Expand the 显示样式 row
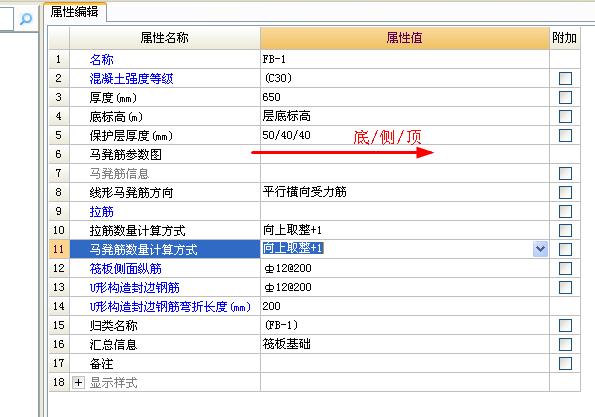The width and height of the screenshot is (595, 417). pyautogui.click(x=78, y=382)
